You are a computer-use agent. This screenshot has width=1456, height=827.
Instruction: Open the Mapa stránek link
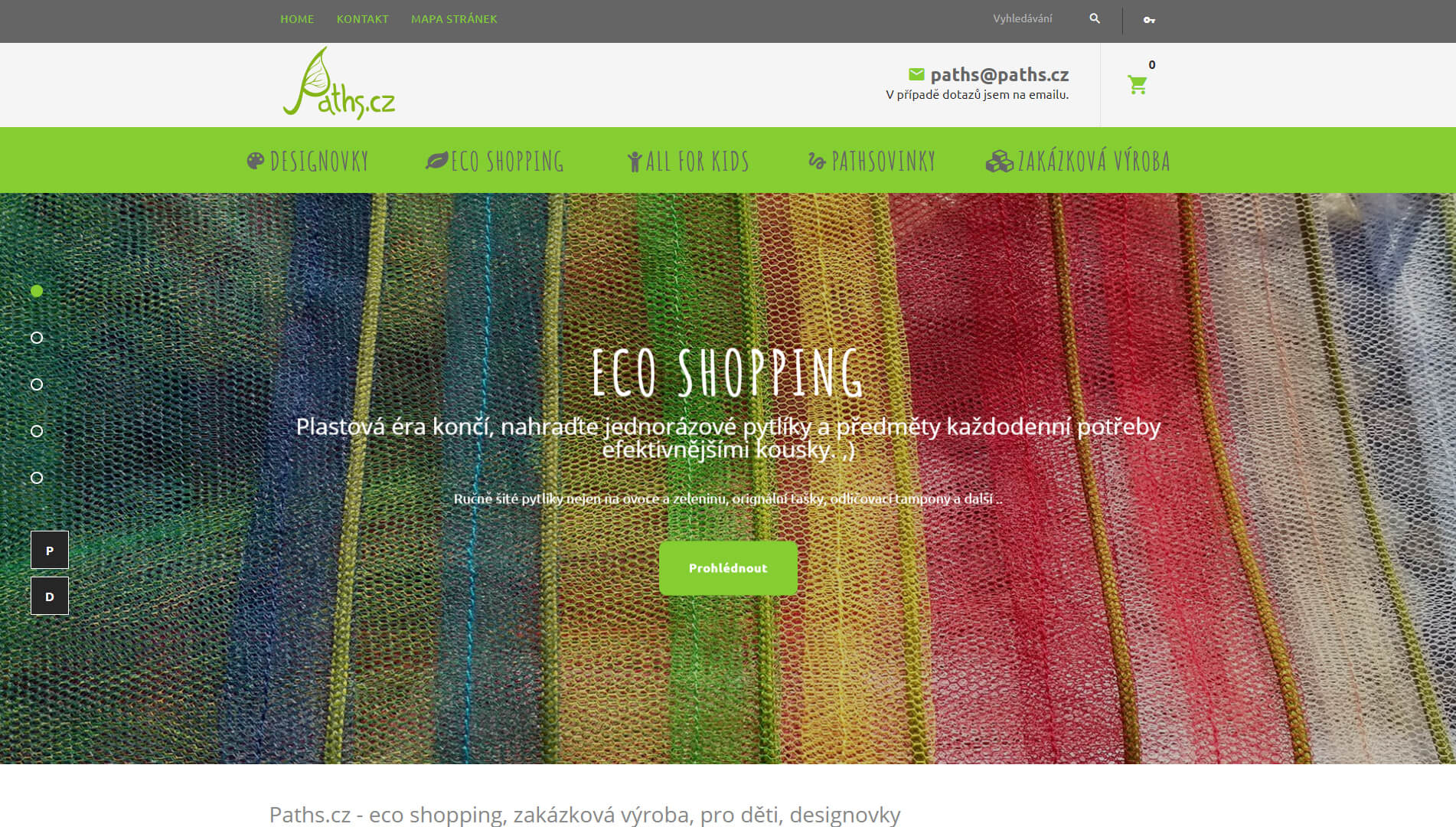pyautogui.click(x=454, y=18)
